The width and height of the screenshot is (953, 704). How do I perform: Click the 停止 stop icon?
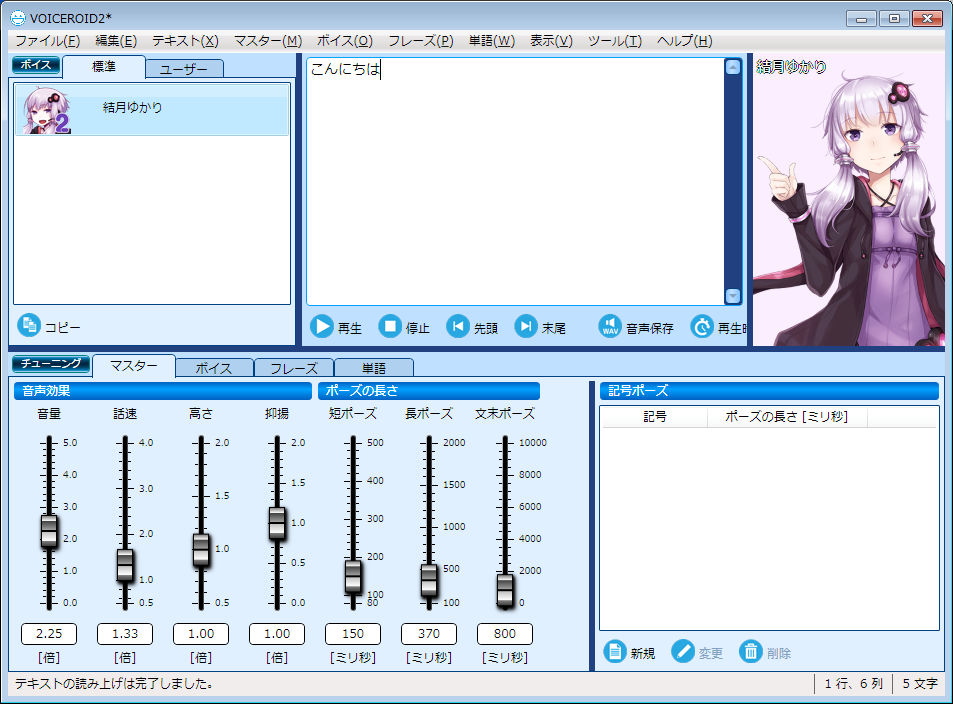[390, 326]
